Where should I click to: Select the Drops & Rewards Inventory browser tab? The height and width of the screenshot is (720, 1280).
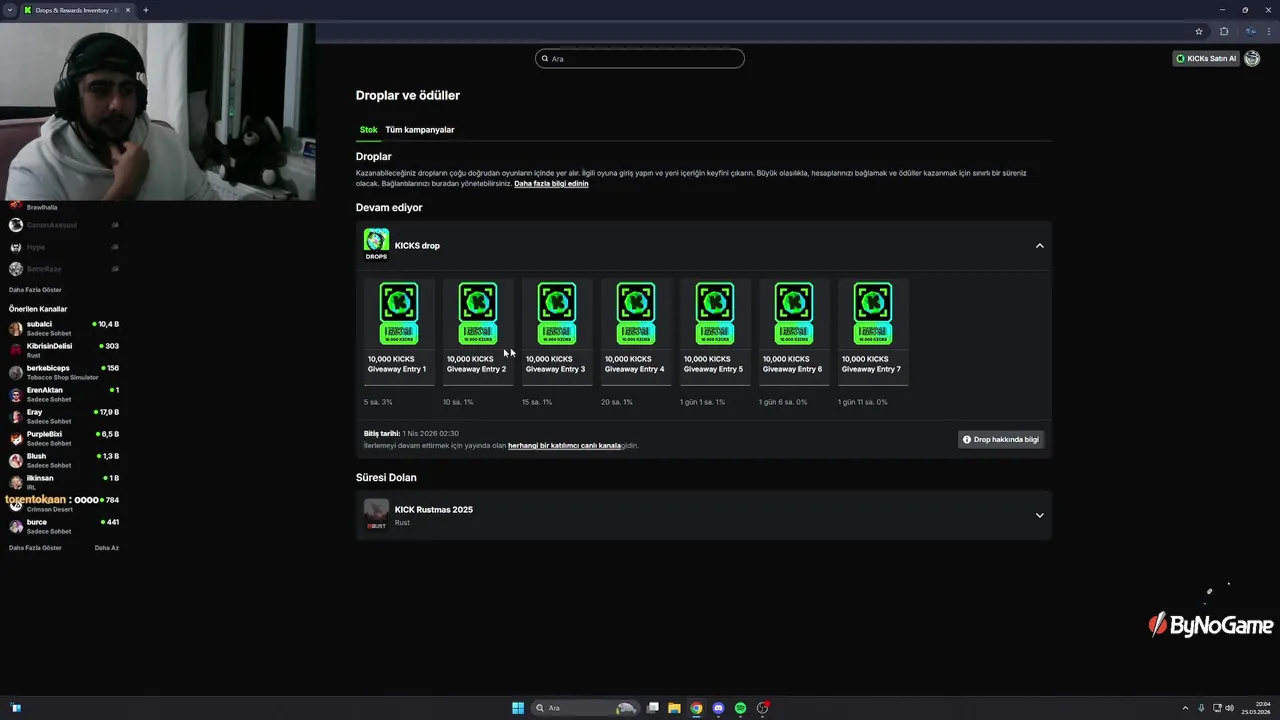click(76, 10)
